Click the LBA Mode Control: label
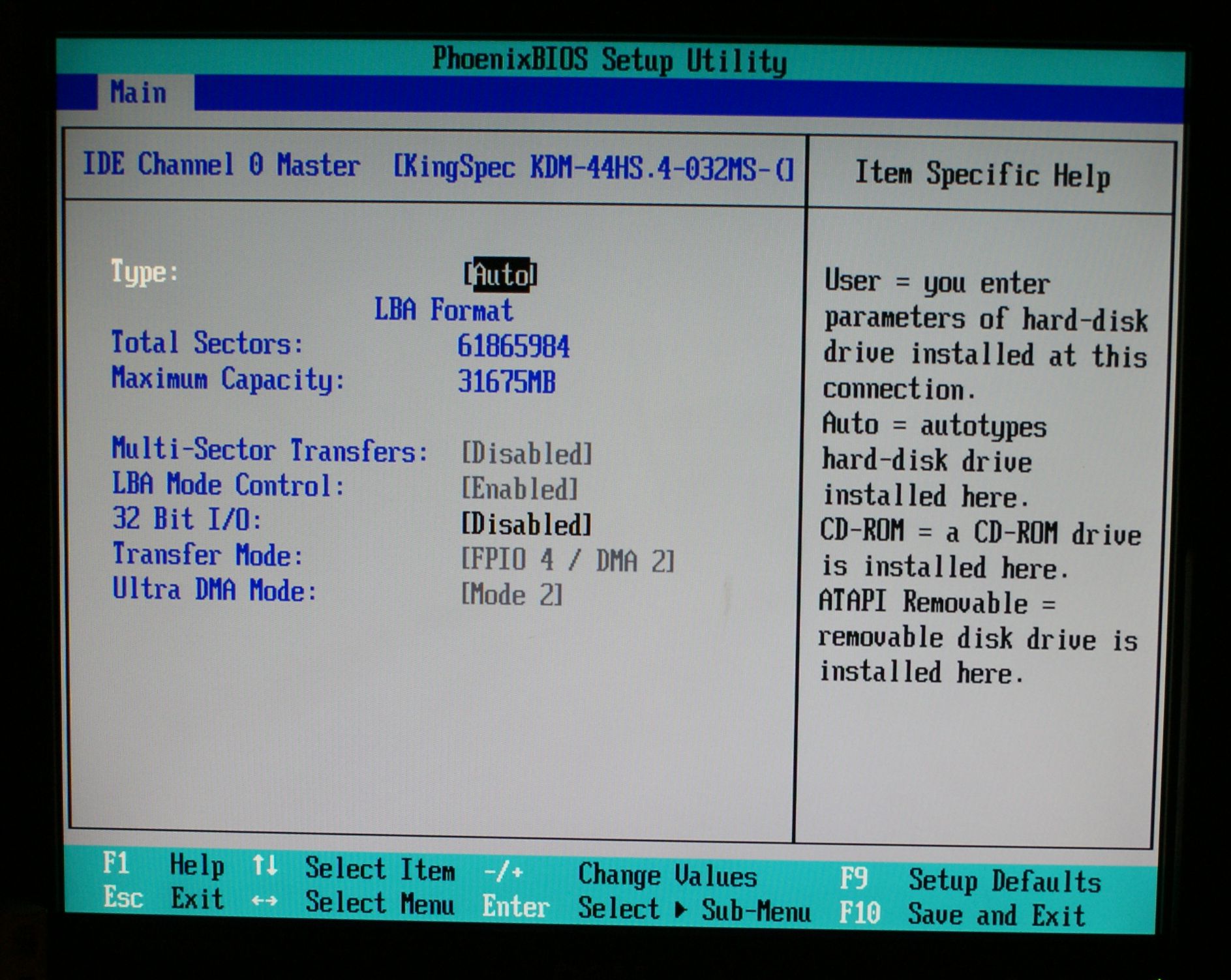This screenshot has width=1231, height=980. coord(228,485)
